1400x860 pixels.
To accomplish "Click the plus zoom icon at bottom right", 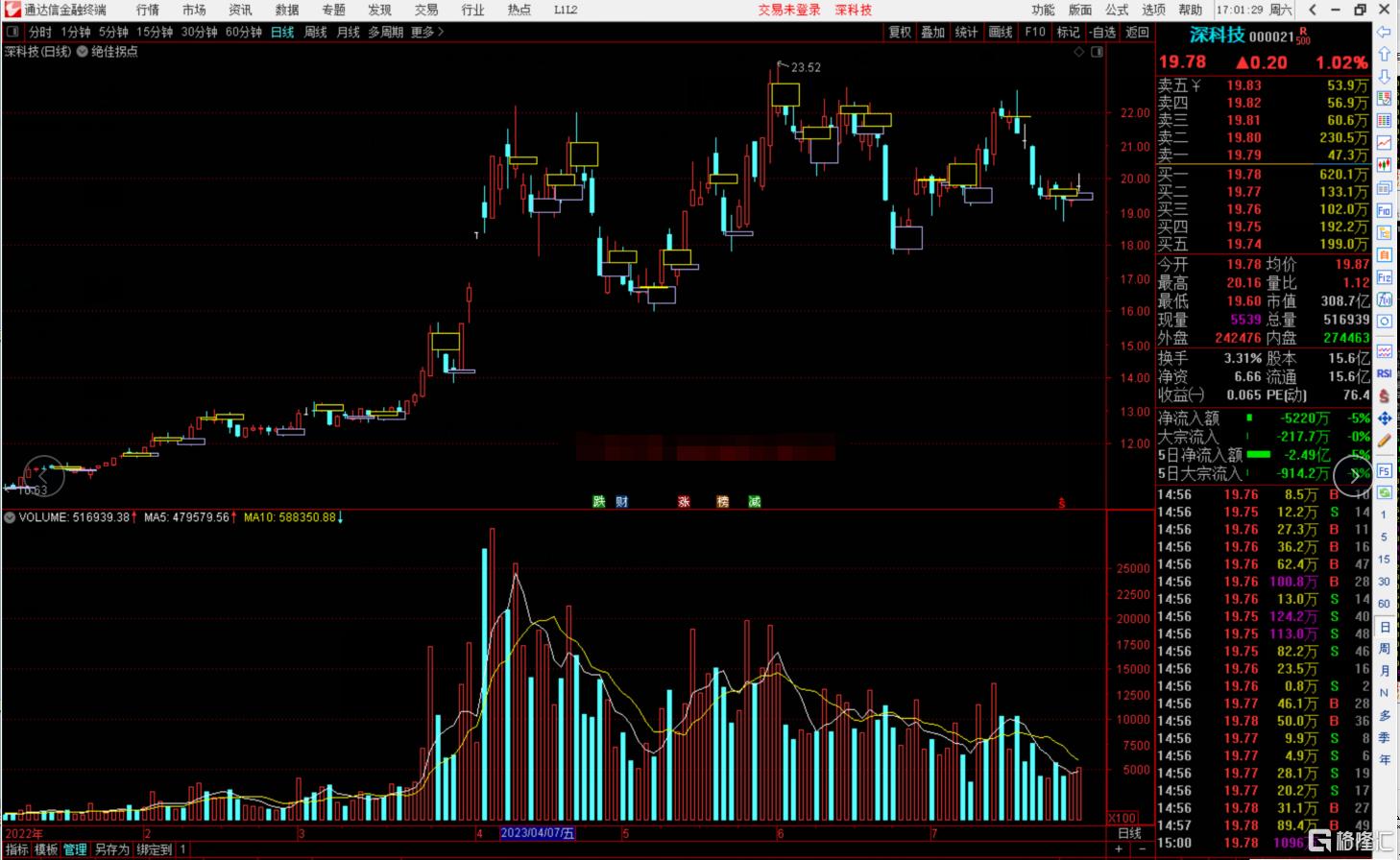I will pyautogui.click(x=1119, y=849).
